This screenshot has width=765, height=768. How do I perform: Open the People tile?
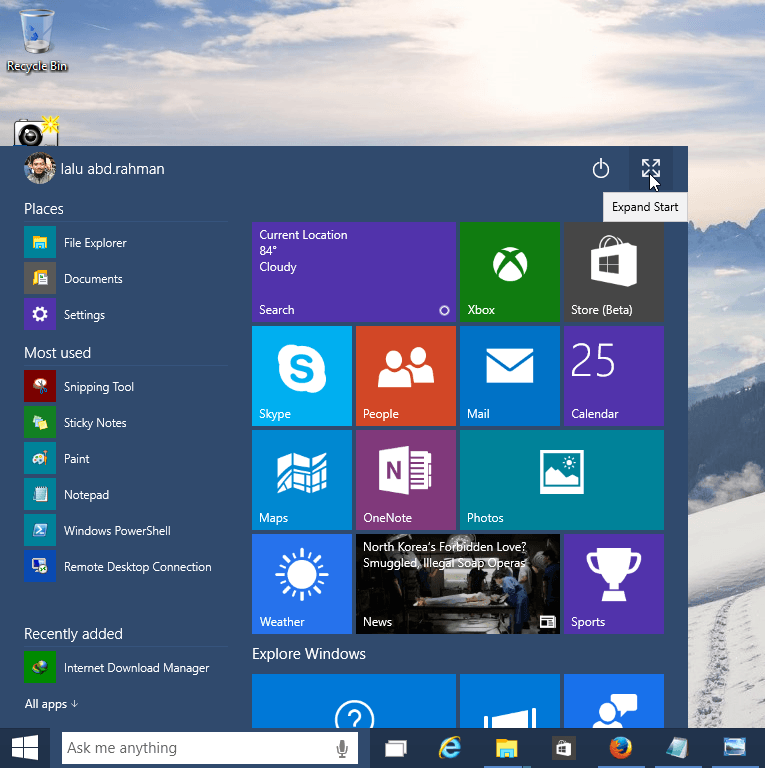406,376
